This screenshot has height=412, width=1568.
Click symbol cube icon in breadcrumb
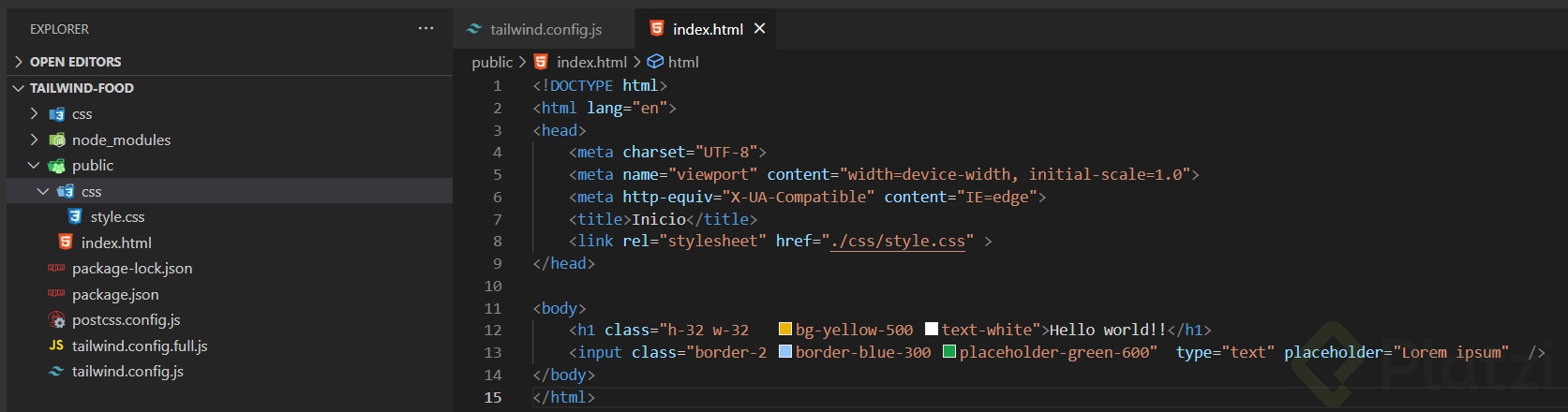pyautogui.click(x=655, y=62)
